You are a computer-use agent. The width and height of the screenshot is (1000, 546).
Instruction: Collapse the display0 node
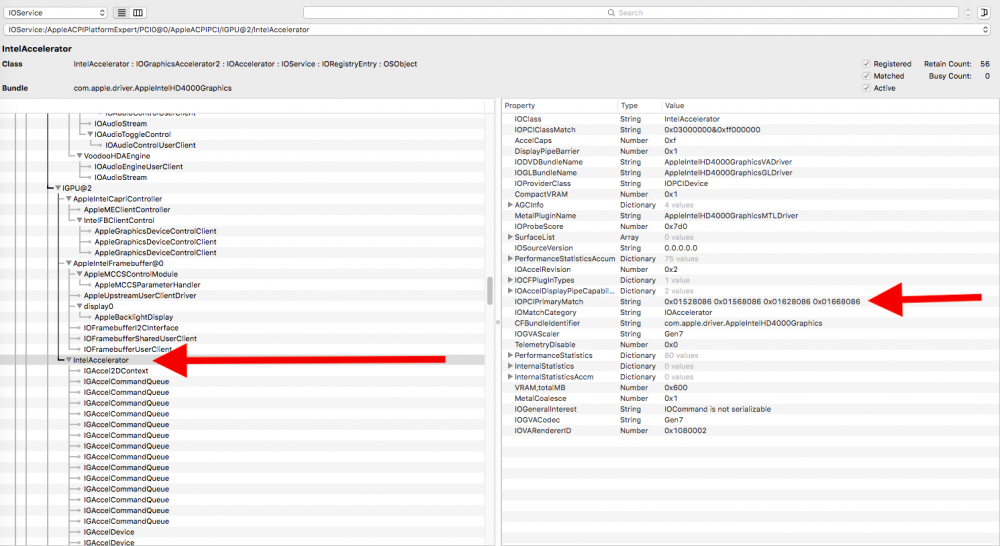[x=80, y=306]
